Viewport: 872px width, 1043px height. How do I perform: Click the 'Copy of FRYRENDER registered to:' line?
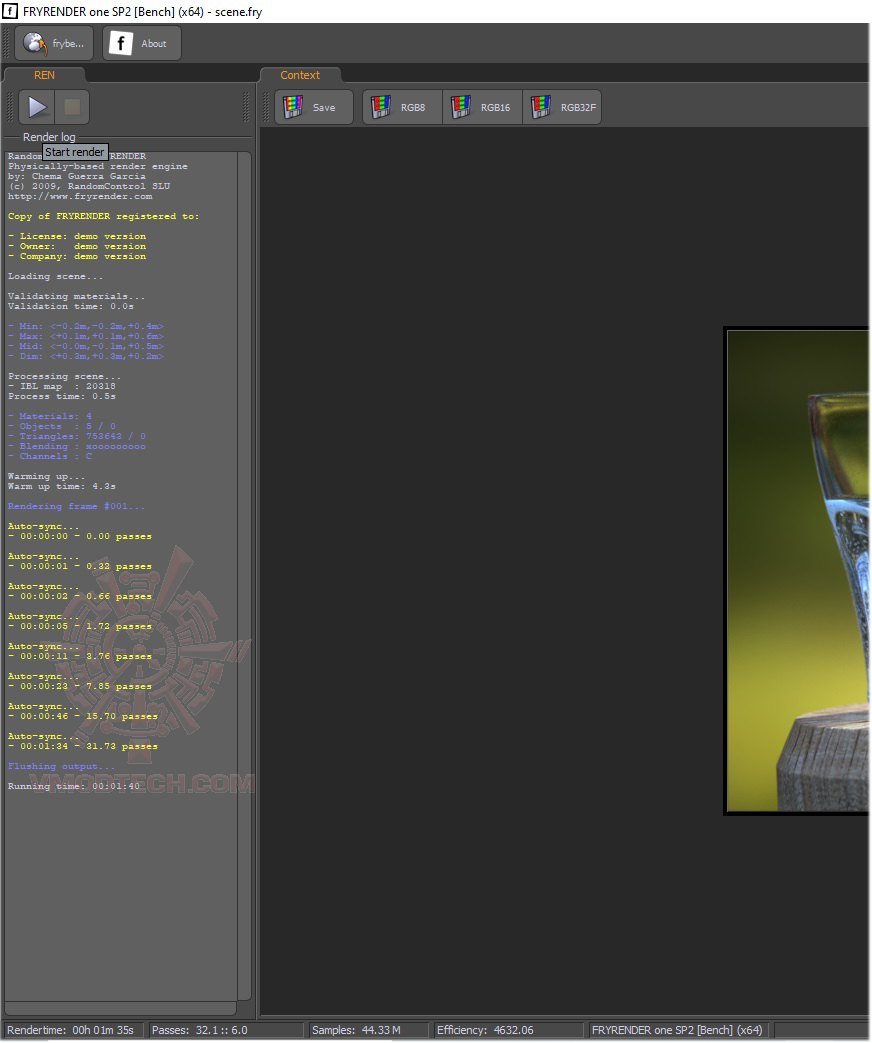(x=103, y=217)
